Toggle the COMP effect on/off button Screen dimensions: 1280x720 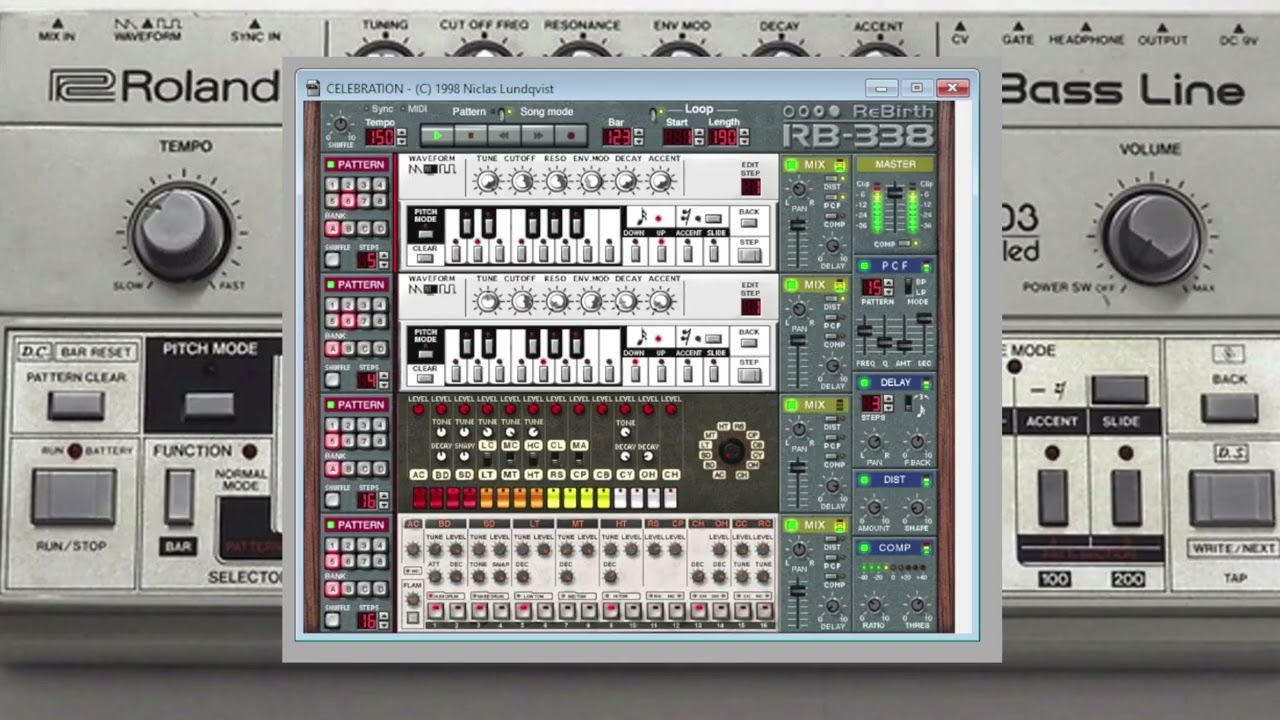[864, 548]
